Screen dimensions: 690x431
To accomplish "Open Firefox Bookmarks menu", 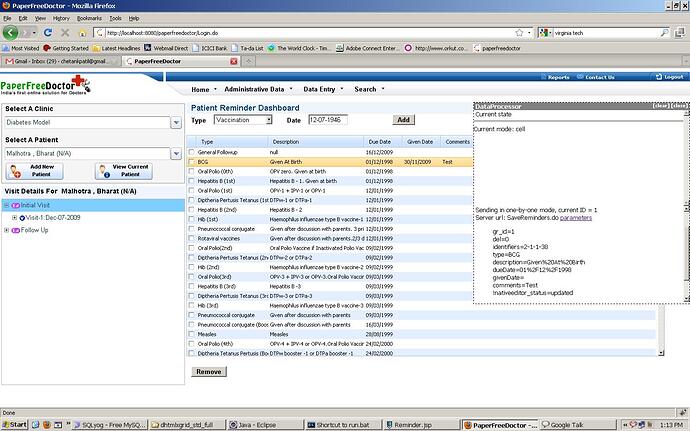I will pos(89,18).
